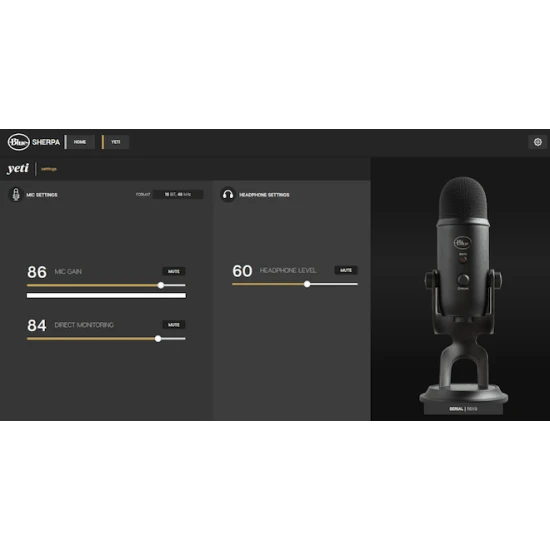The image size is (550, 550).
Task: Mute the mic gain
Action: click(174, 271)
